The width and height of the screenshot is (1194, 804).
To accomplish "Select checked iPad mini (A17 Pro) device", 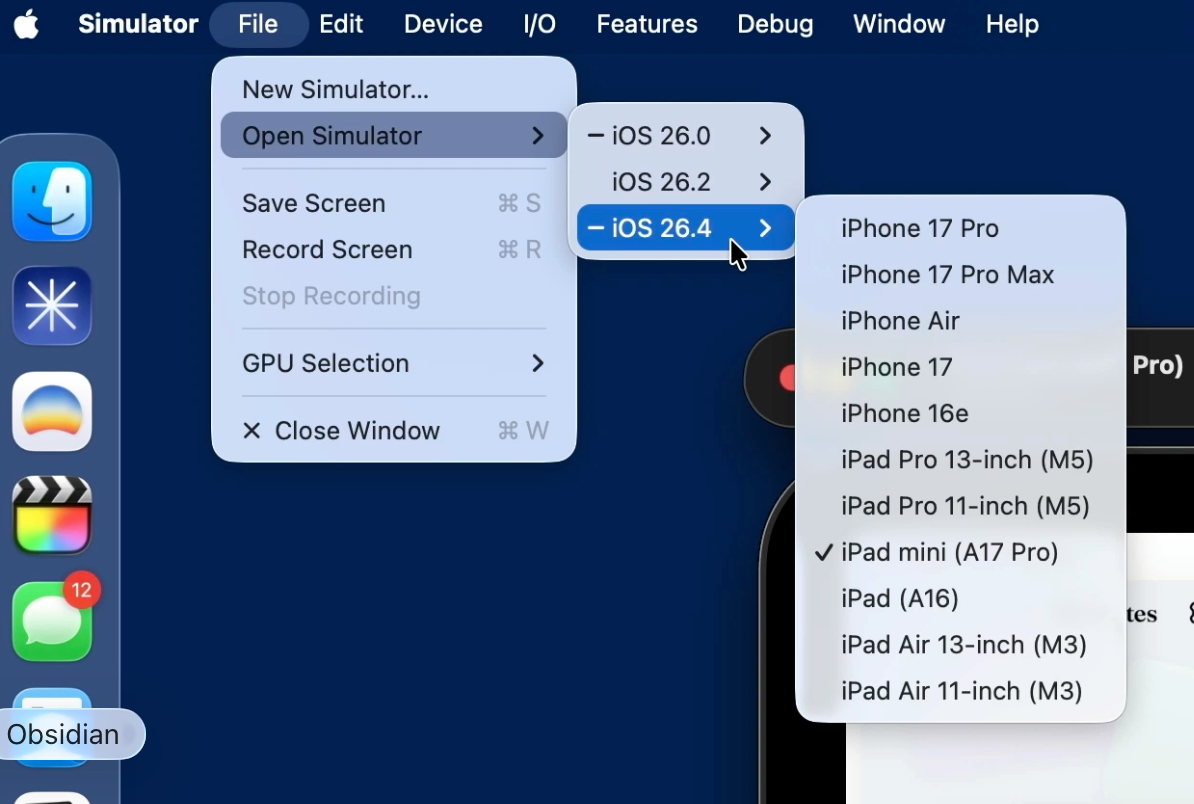I will pos(949,552).
